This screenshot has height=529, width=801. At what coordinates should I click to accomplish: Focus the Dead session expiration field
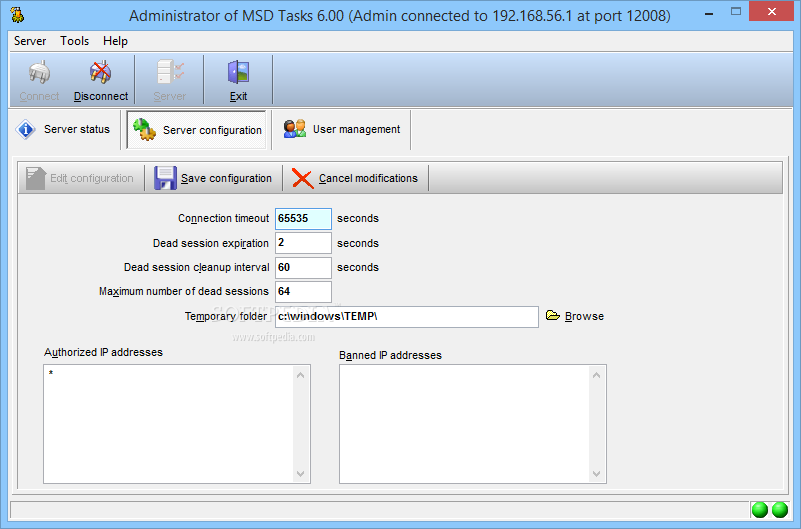(303, 243)
